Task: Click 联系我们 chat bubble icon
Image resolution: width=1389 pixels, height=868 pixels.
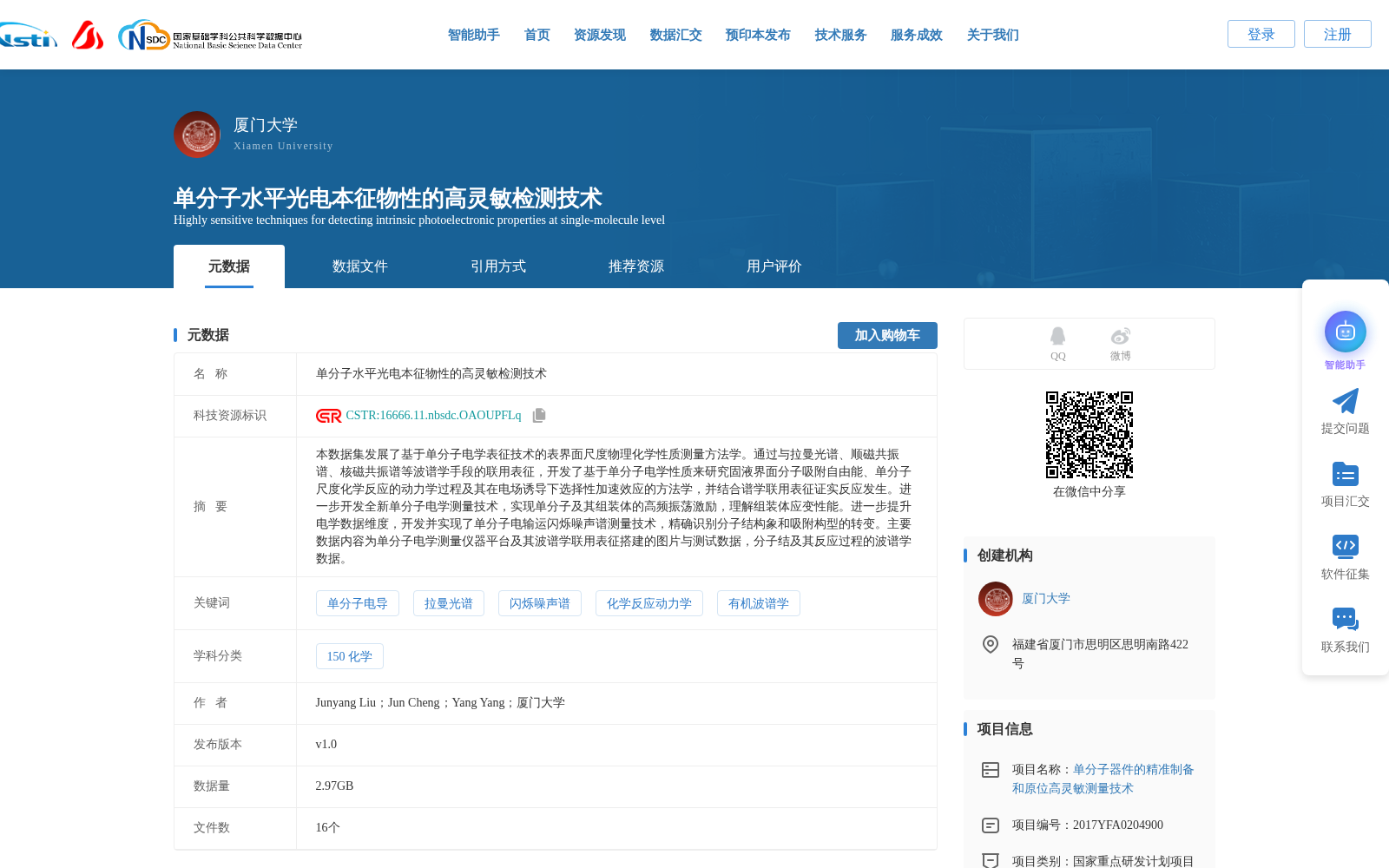Action: pyautogui.click(x=1345, y=619)
